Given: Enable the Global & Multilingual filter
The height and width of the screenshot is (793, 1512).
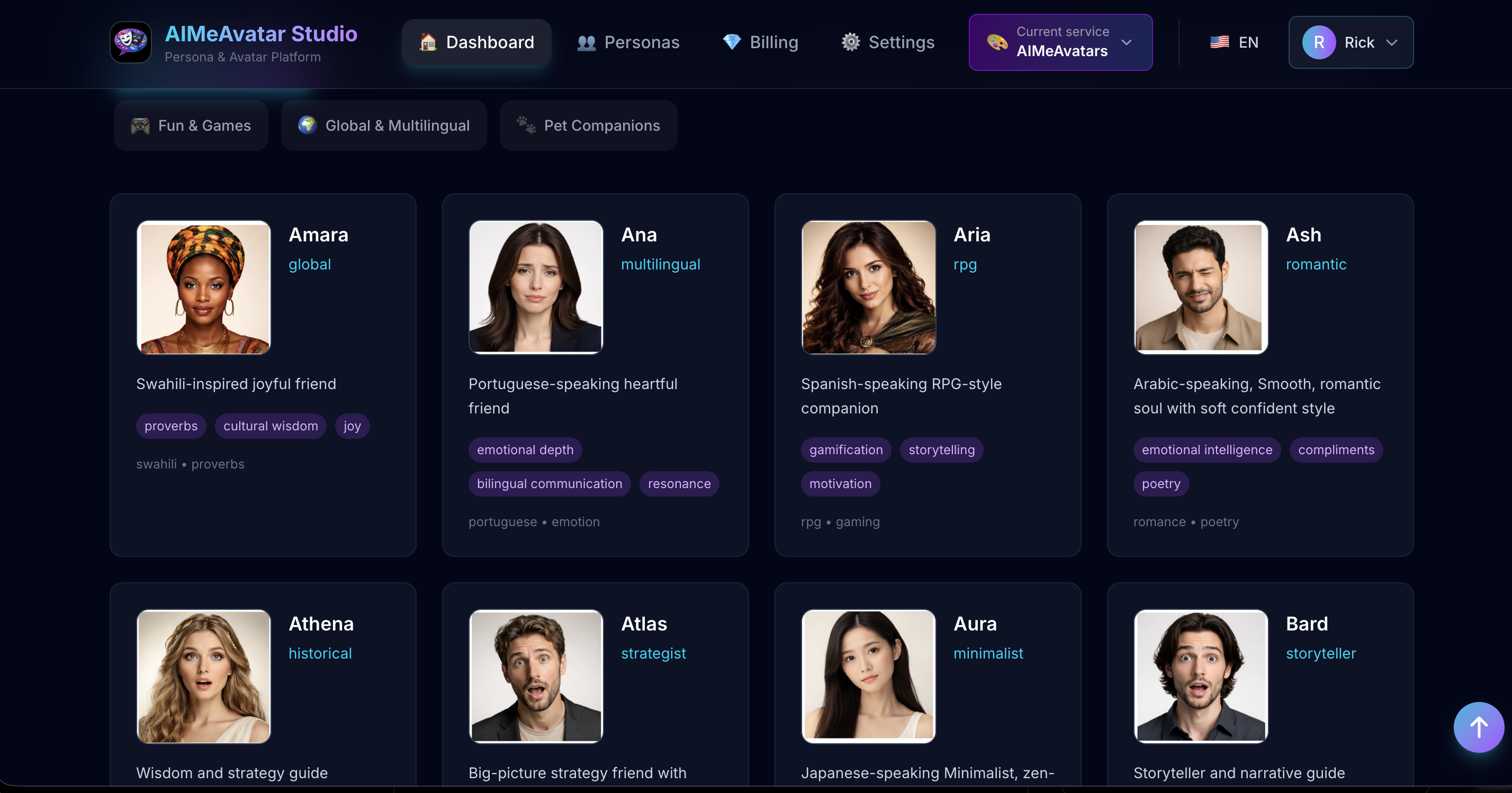Looking at the screenshot, I should (x=384, y=125).
